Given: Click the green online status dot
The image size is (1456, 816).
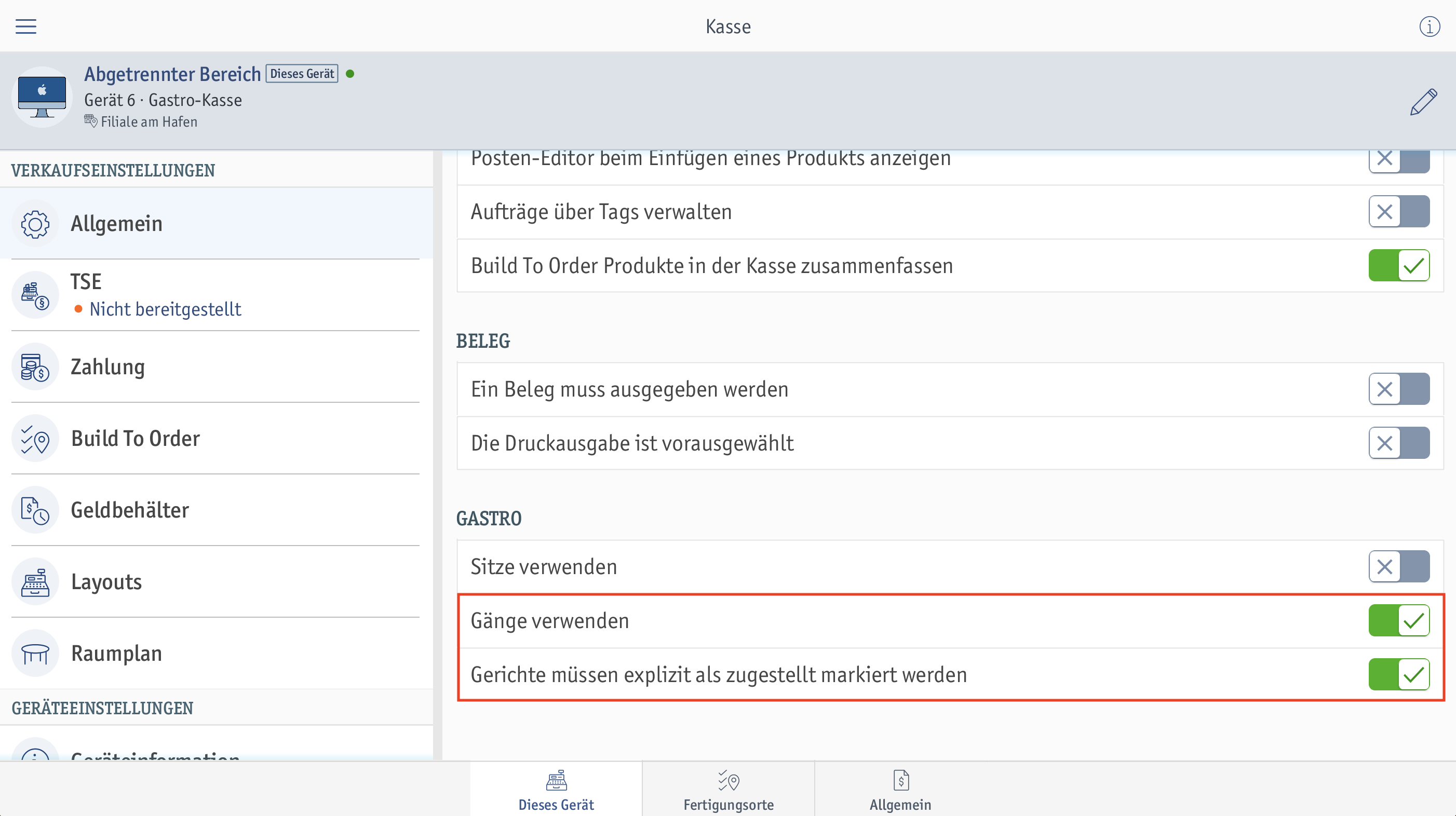Looking at the screenshot, I should click(350, 74).
